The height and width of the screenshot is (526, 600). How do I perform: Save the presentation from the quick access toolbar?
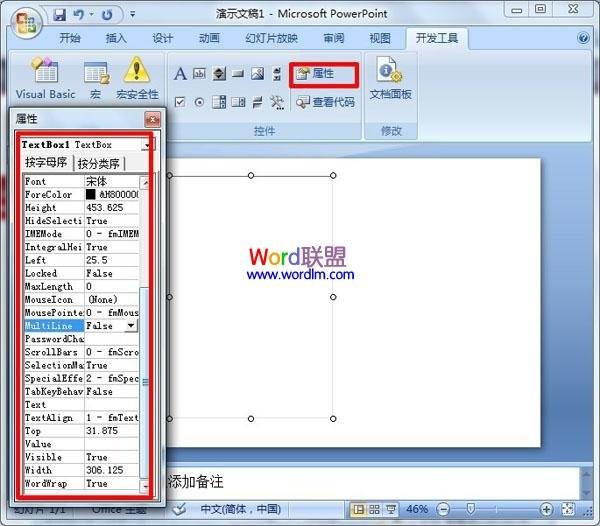pyautogui.click(x=59, y=15)
